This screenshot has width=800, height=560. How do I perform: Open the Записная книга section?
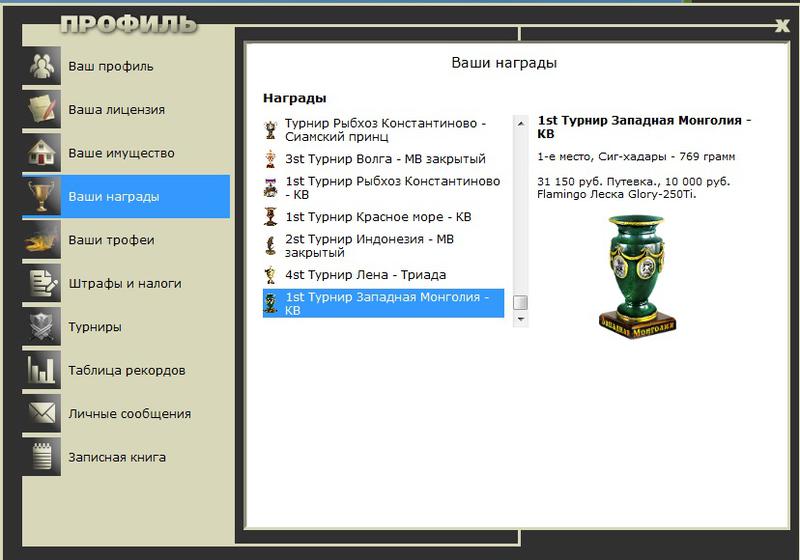[126, 456]
